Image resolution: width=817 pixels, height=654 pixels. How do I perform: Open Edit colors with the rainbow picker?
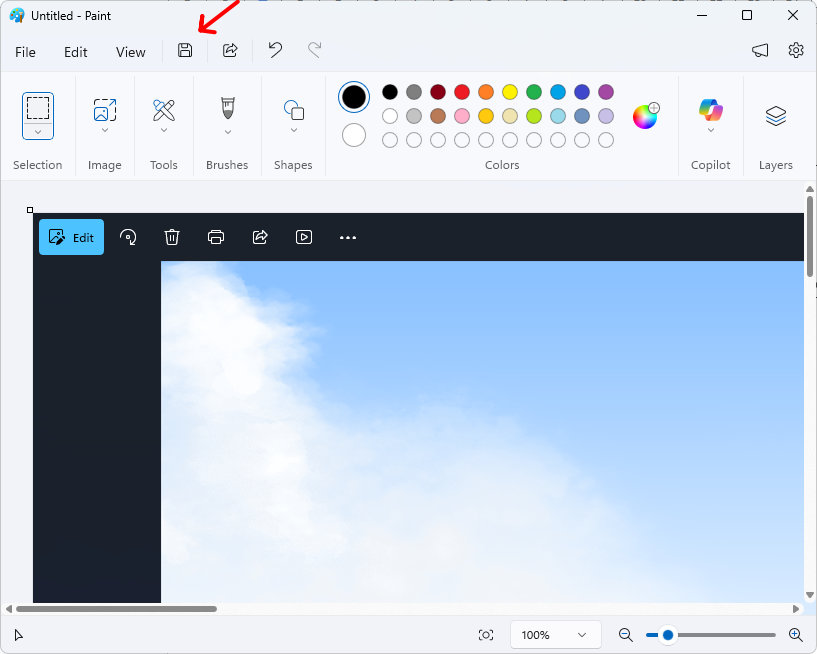[x=644, y=115]
